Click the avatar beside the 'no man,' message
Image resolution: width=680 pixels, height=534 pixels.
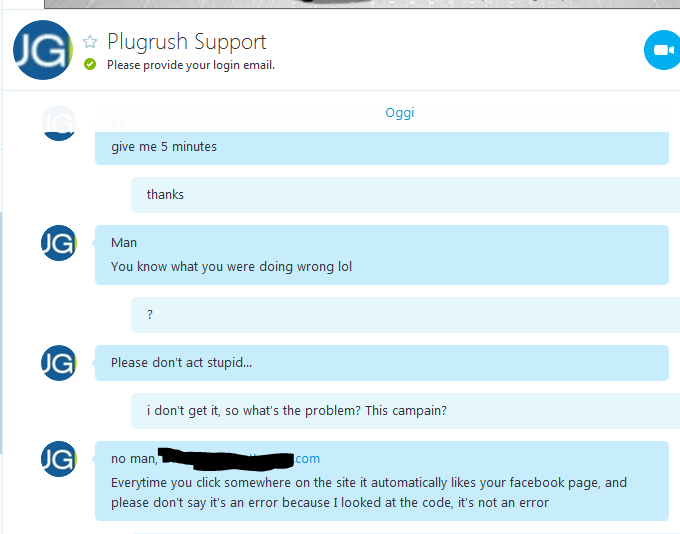click(x=59, y=459)
